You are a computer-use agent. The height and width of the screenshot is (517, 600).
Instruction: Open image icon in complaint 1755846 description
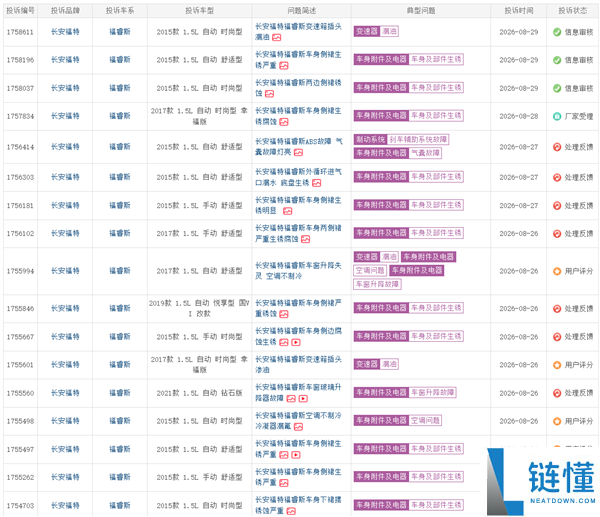click(284, 314)
